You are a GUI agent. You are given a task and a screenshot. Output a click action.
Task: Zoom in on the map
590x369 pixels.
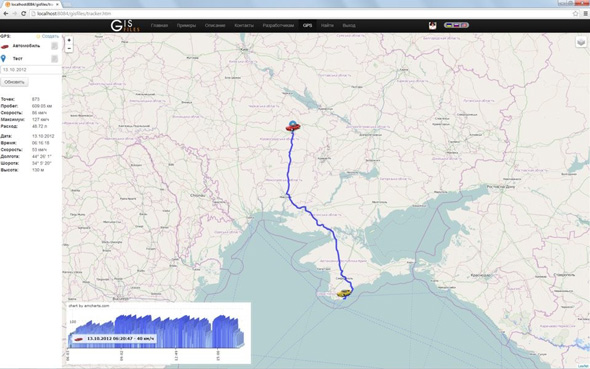click(69, 40)
